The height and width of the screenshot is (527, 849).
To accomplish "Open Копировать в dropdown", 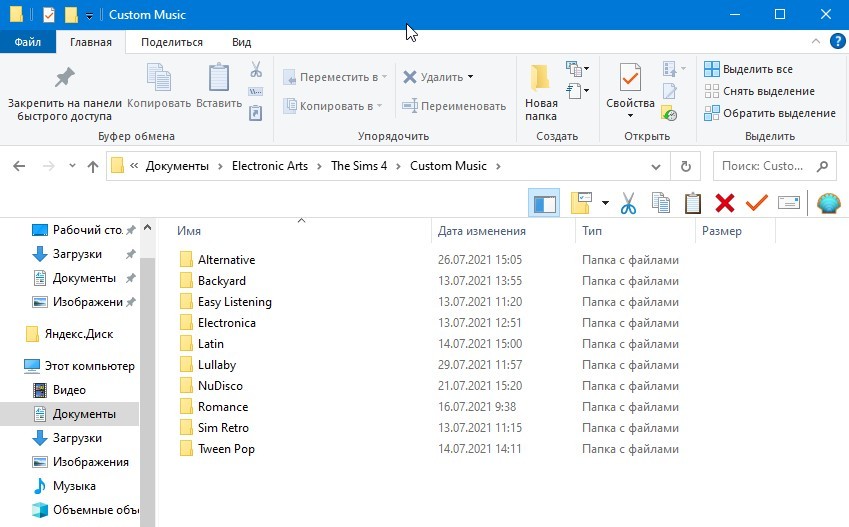I will 333,106.
